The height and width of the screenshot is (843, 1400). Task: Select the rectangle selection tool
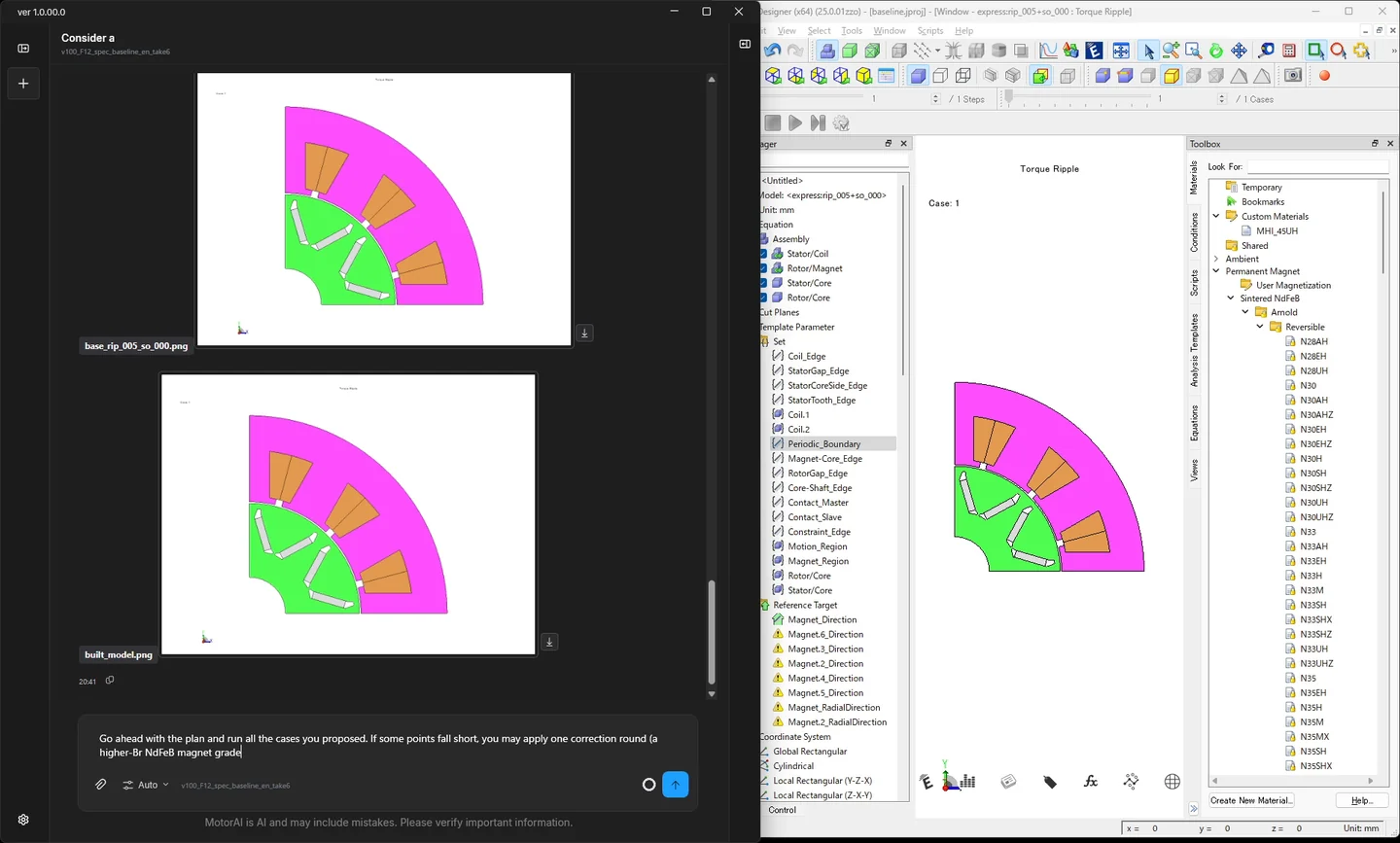pyautogui.click(x=1315, y=51)
